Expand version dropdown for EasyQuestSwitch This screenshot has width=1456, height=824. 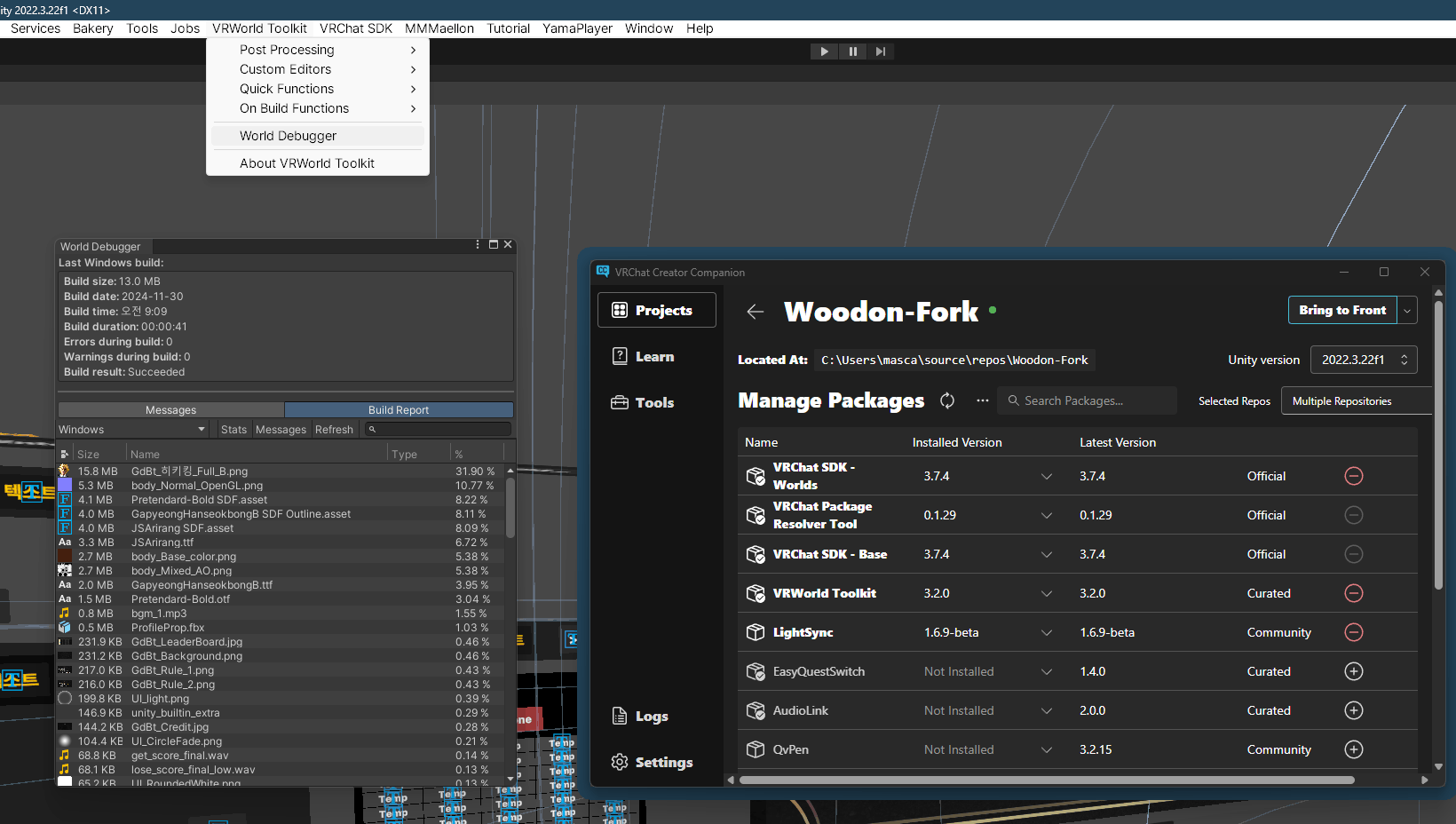coord(1047,671)
